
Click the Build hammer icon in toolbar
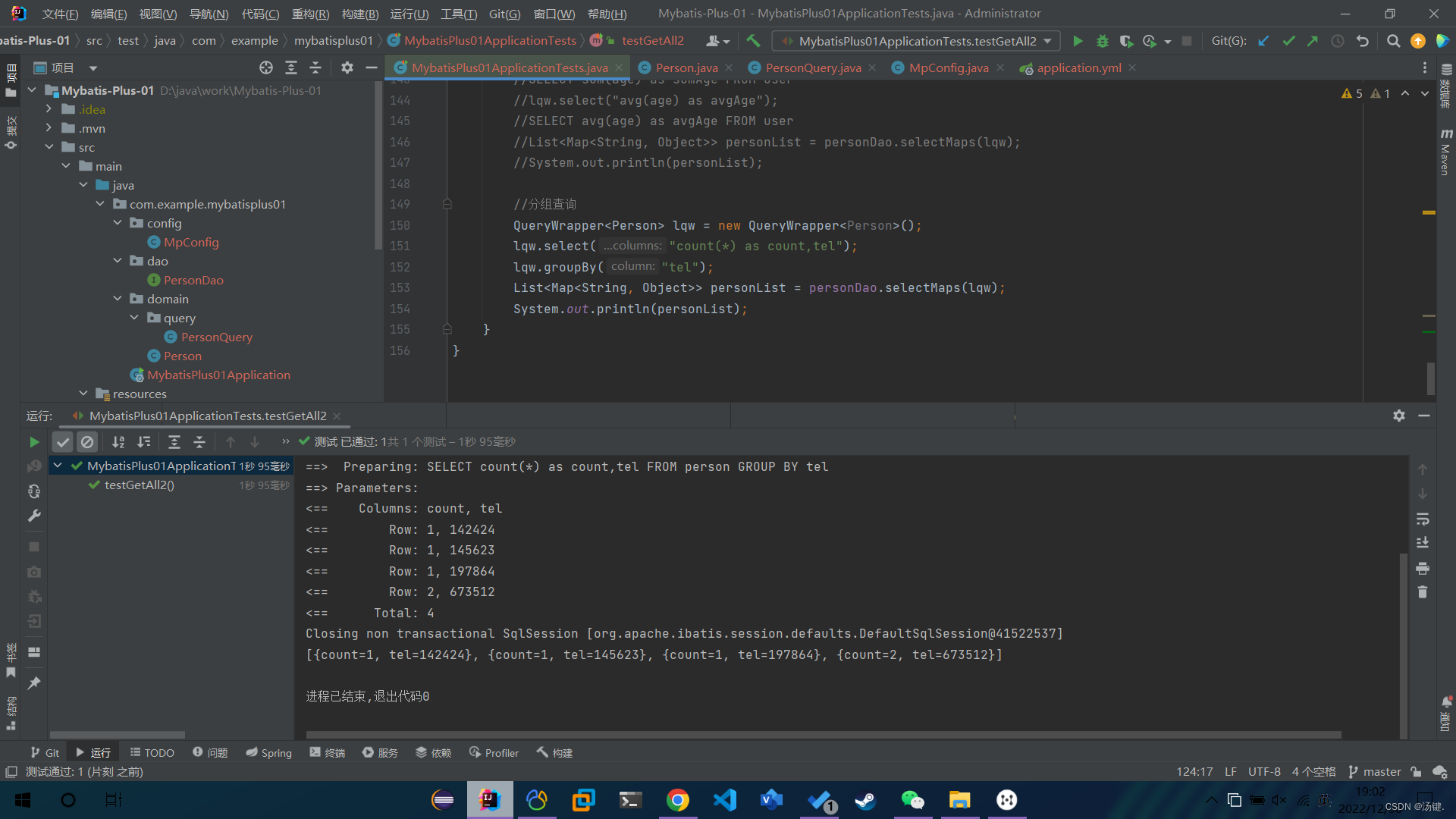(753, 41)
